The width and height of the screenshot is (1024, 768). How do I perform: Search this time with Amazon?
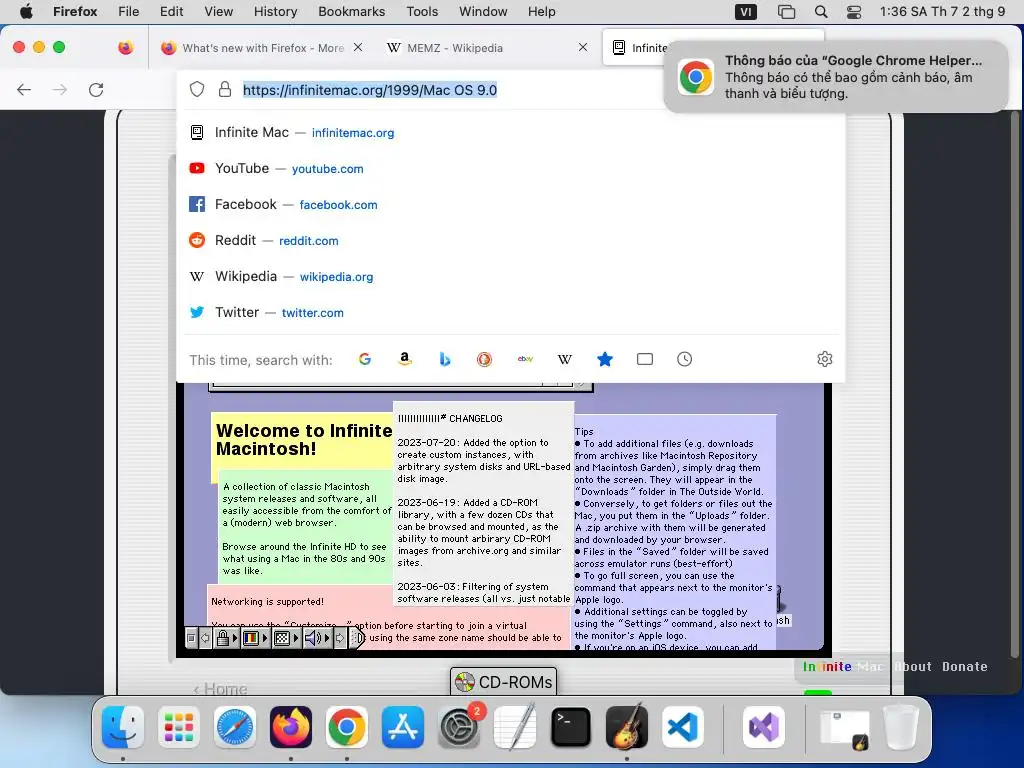(405, 359)
